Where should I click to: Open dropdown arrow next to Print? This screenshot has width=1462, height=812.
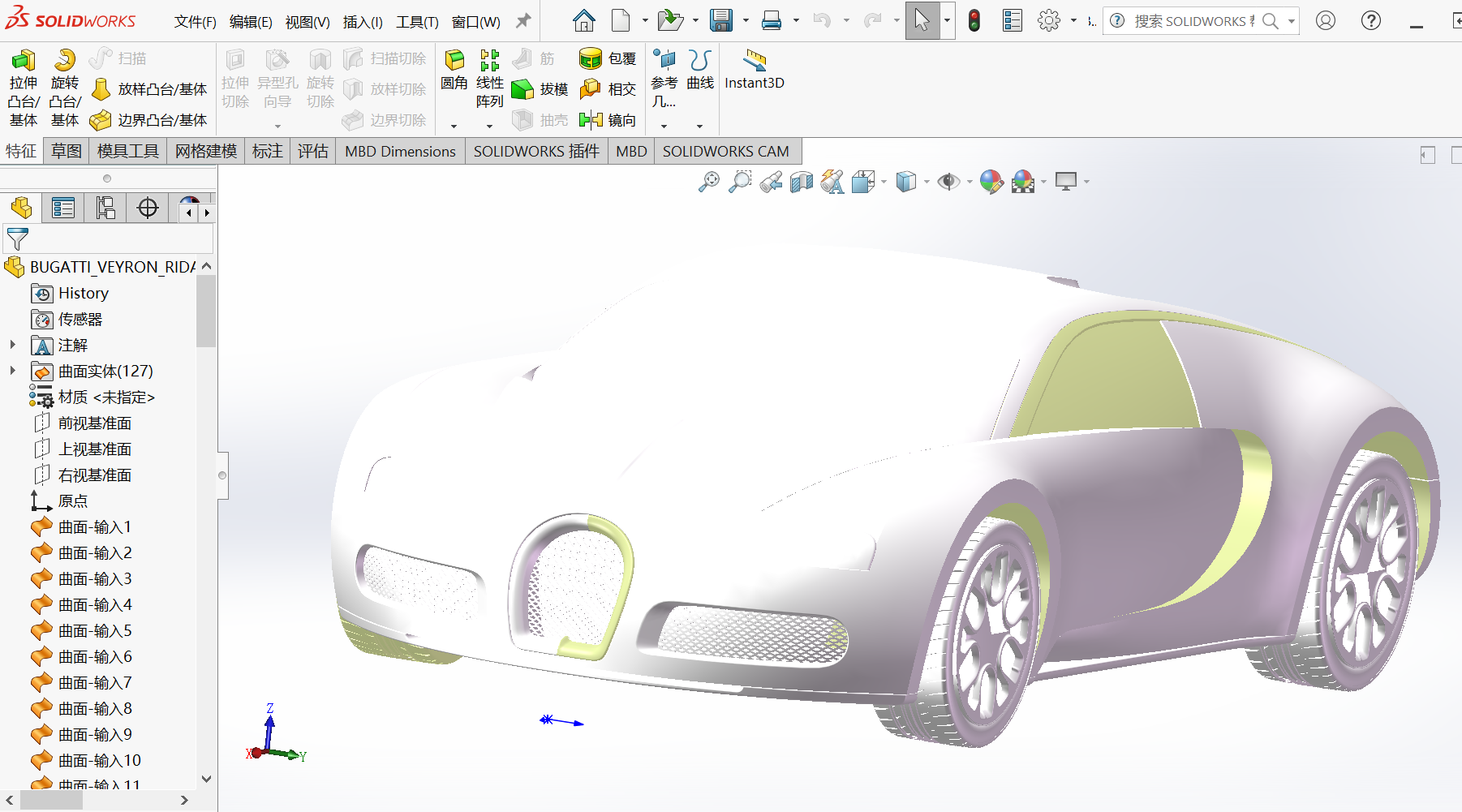tap(796, 21)
